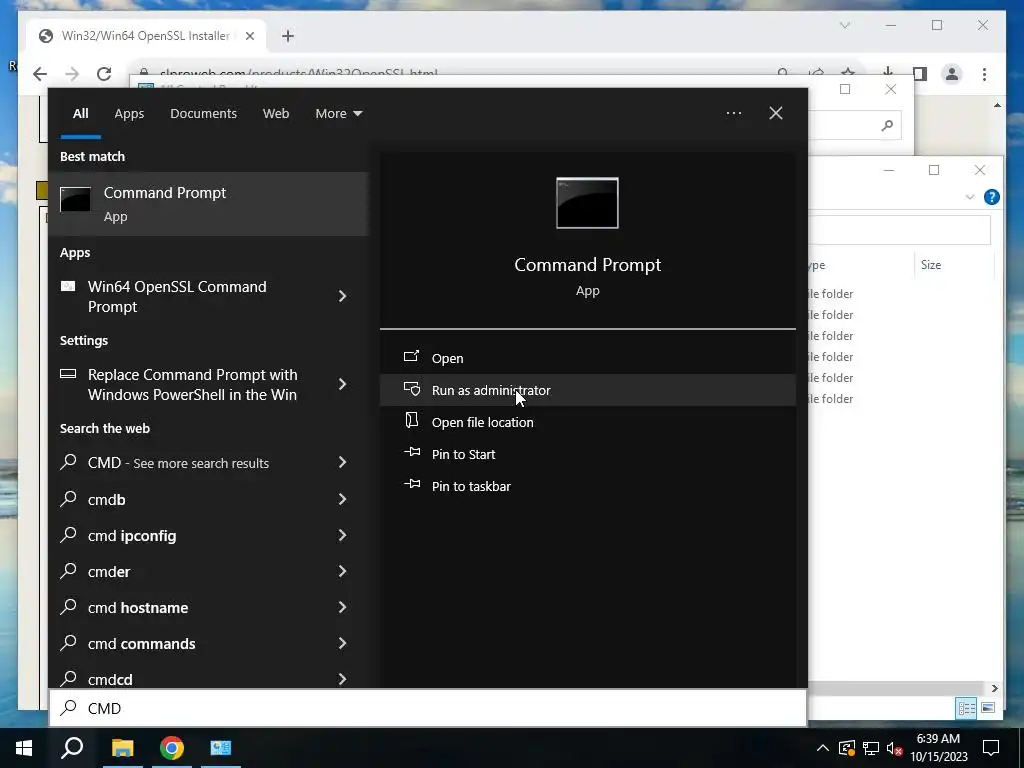Switch Explorer to details view icon
1024x768 pixels.
click(x=967, y=707)
